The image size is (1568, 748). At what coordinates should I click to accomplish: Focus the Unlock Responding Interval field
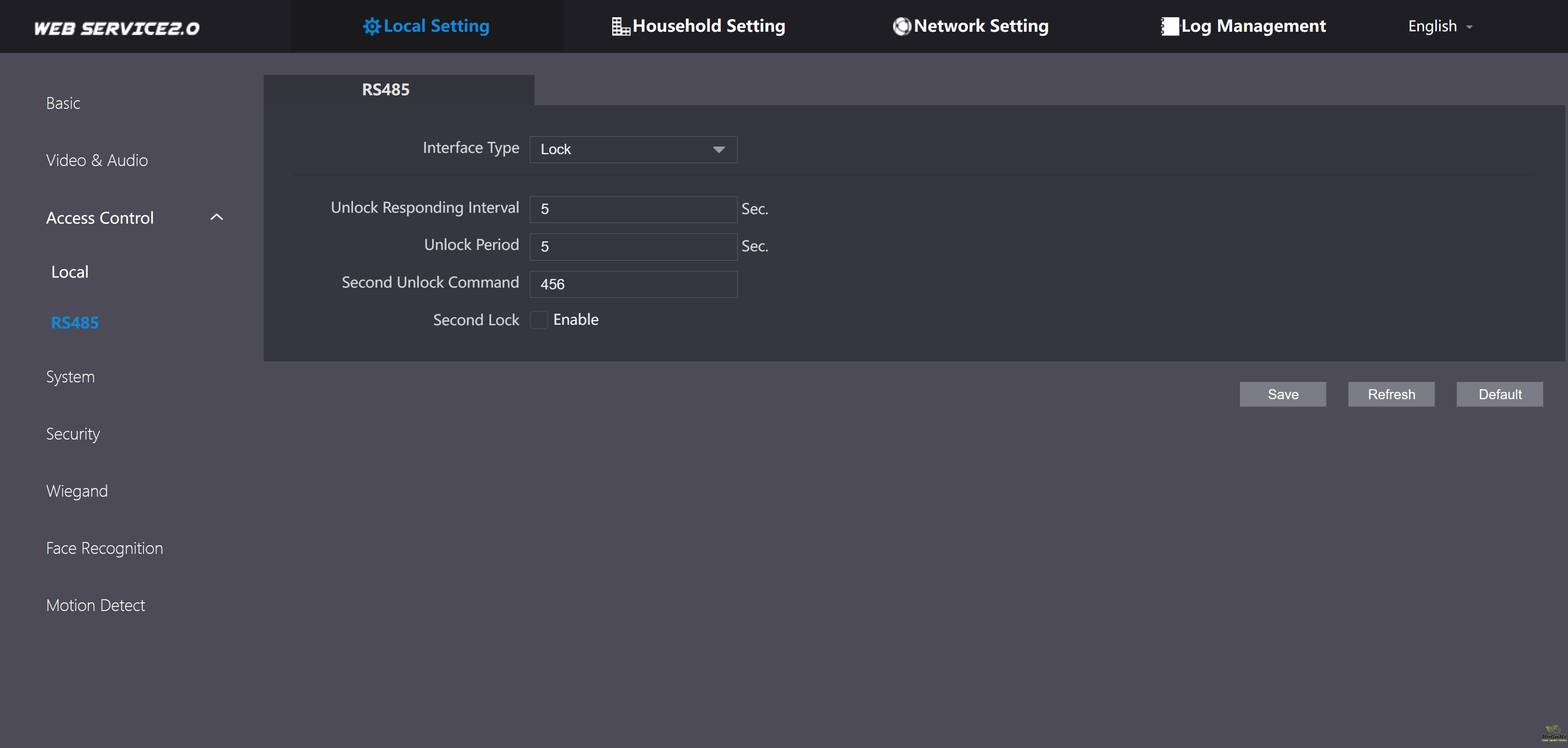[x=633, y=210]
